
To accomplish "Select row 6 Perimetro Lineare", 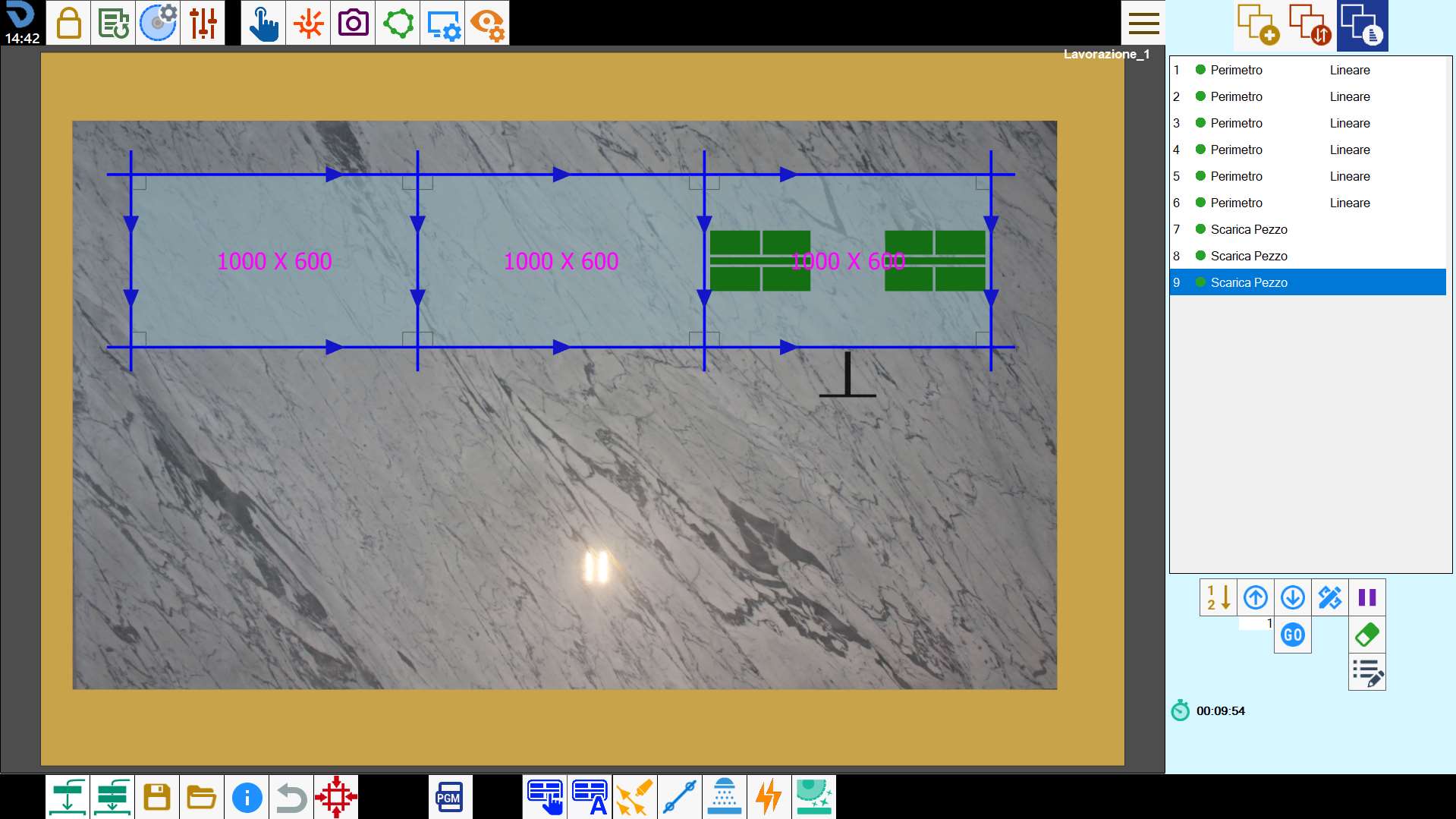I will (x=1308, y=203).
